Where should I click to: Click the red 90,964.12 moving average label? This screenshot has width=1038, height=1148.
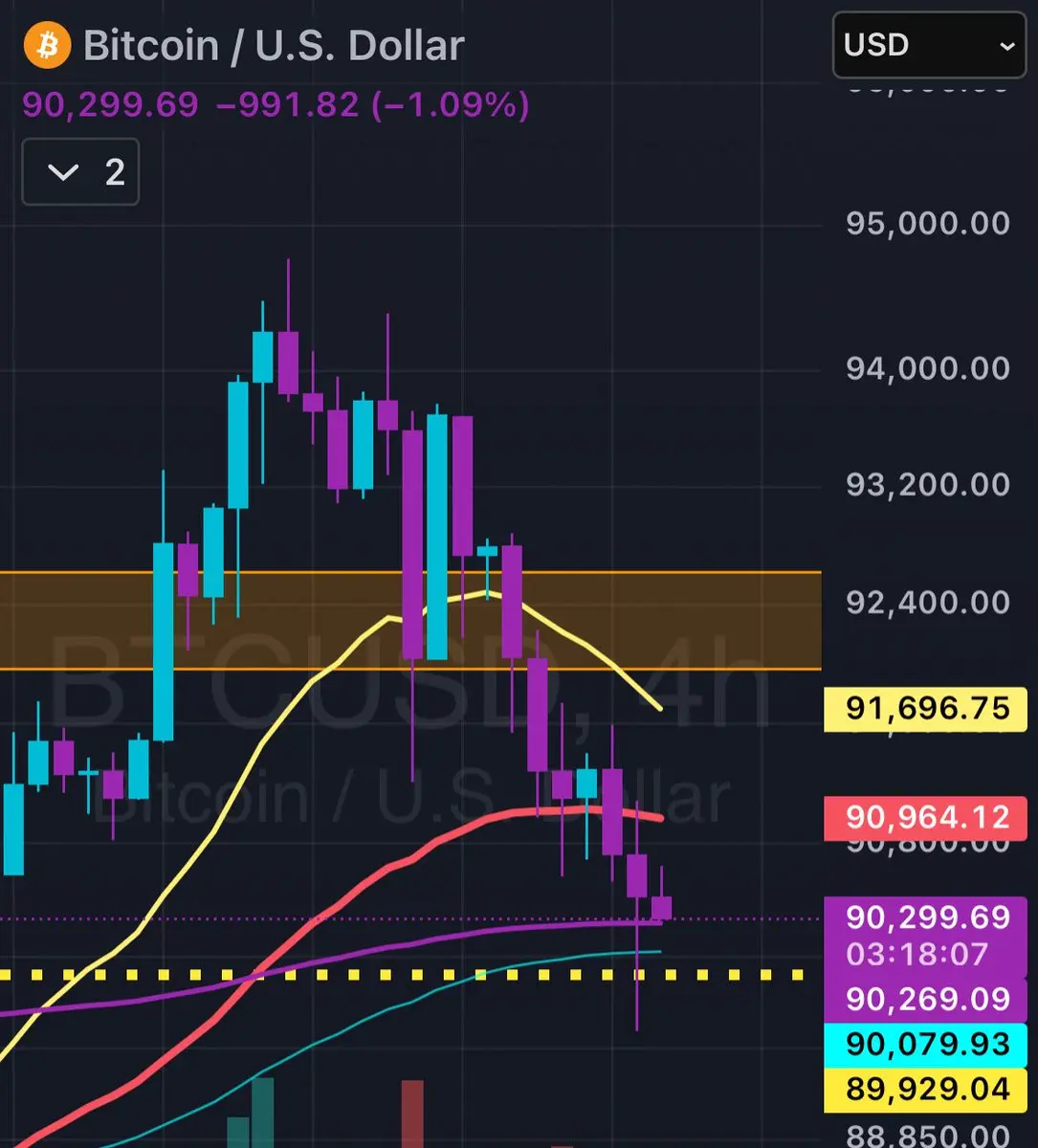pos(926,818)
